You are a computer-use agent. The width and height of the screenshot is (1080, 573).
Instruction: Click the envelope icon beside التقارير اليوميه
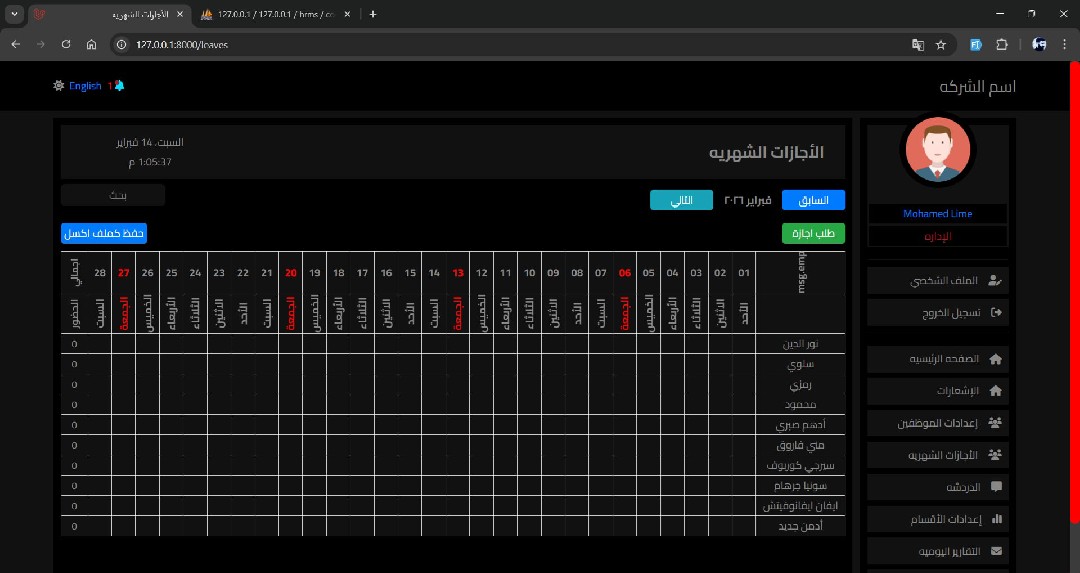996,551
